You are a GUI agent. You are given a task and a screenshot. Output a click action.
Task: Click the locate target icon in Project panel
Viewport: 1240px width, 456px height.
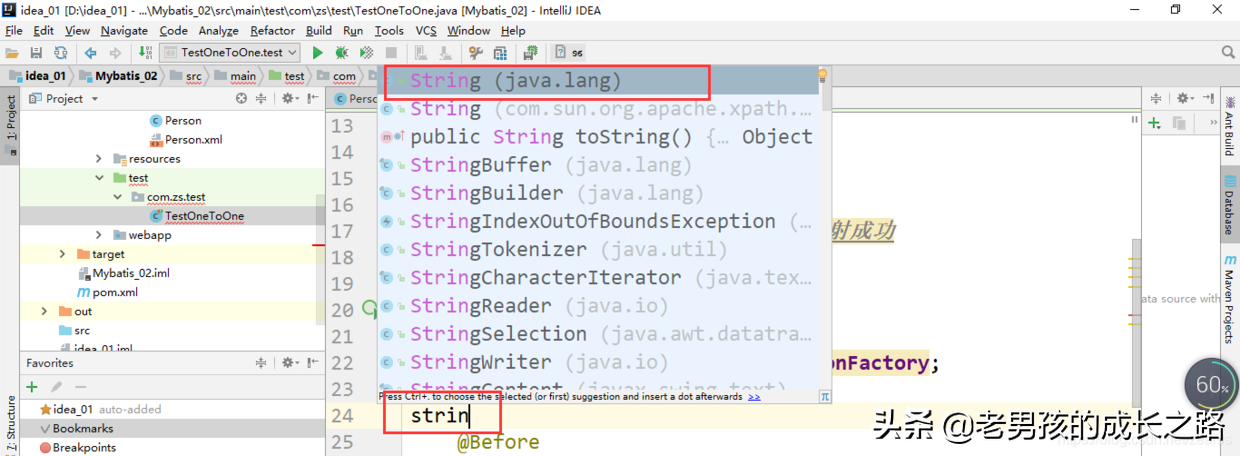click(241, 99)
